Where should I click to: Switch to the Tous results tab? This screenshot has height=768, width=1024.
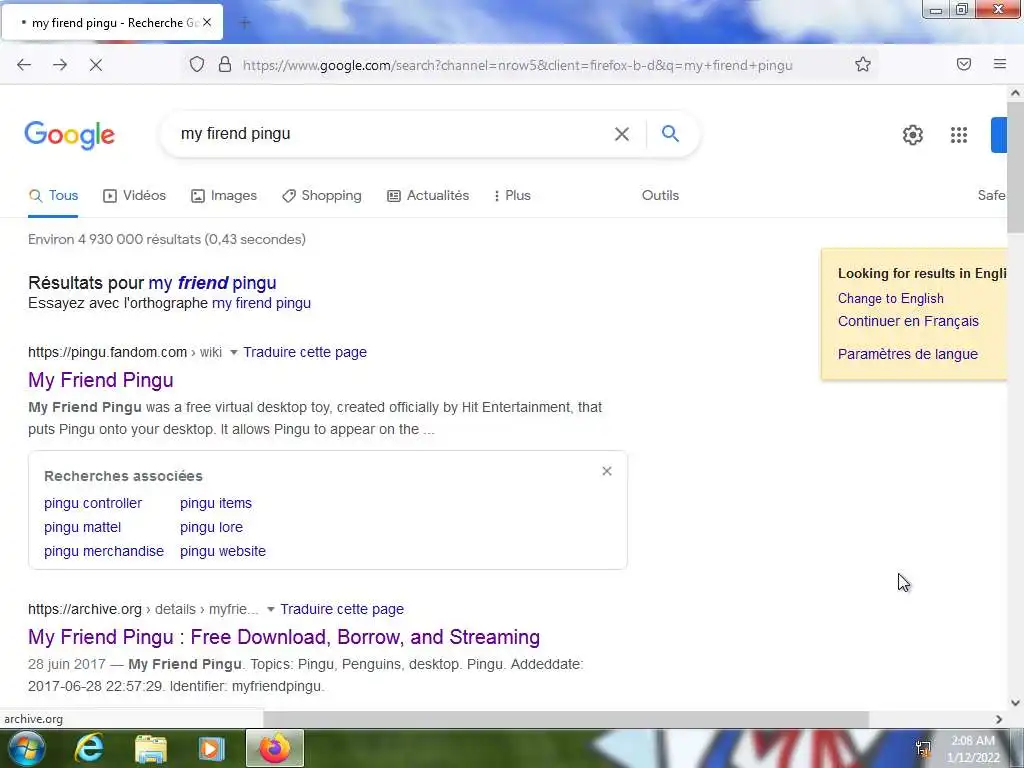[54, 195]
